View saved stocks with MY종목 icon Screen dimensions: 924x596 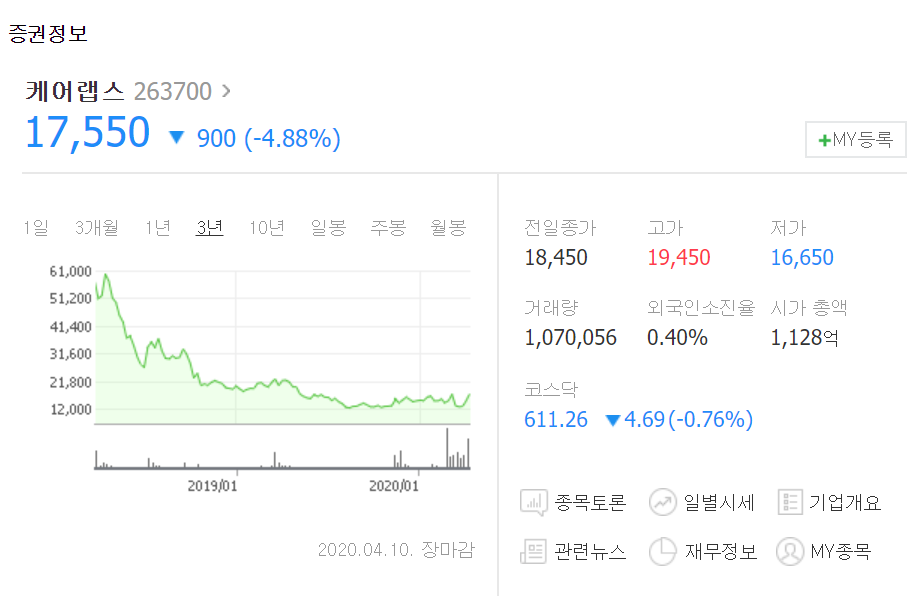789,551
